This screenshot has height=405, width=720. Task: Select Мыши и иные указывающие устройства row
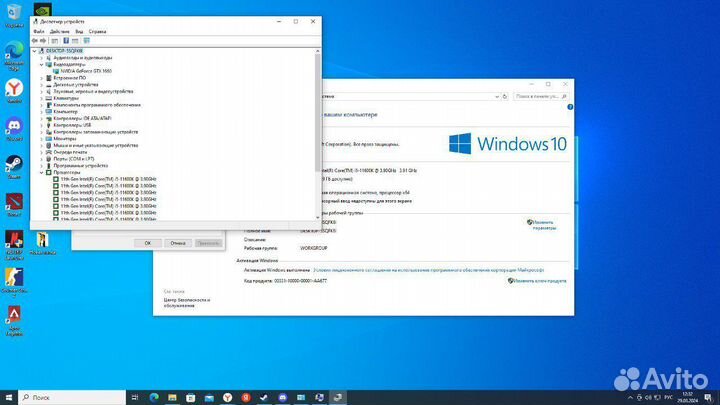click(96, 145)
